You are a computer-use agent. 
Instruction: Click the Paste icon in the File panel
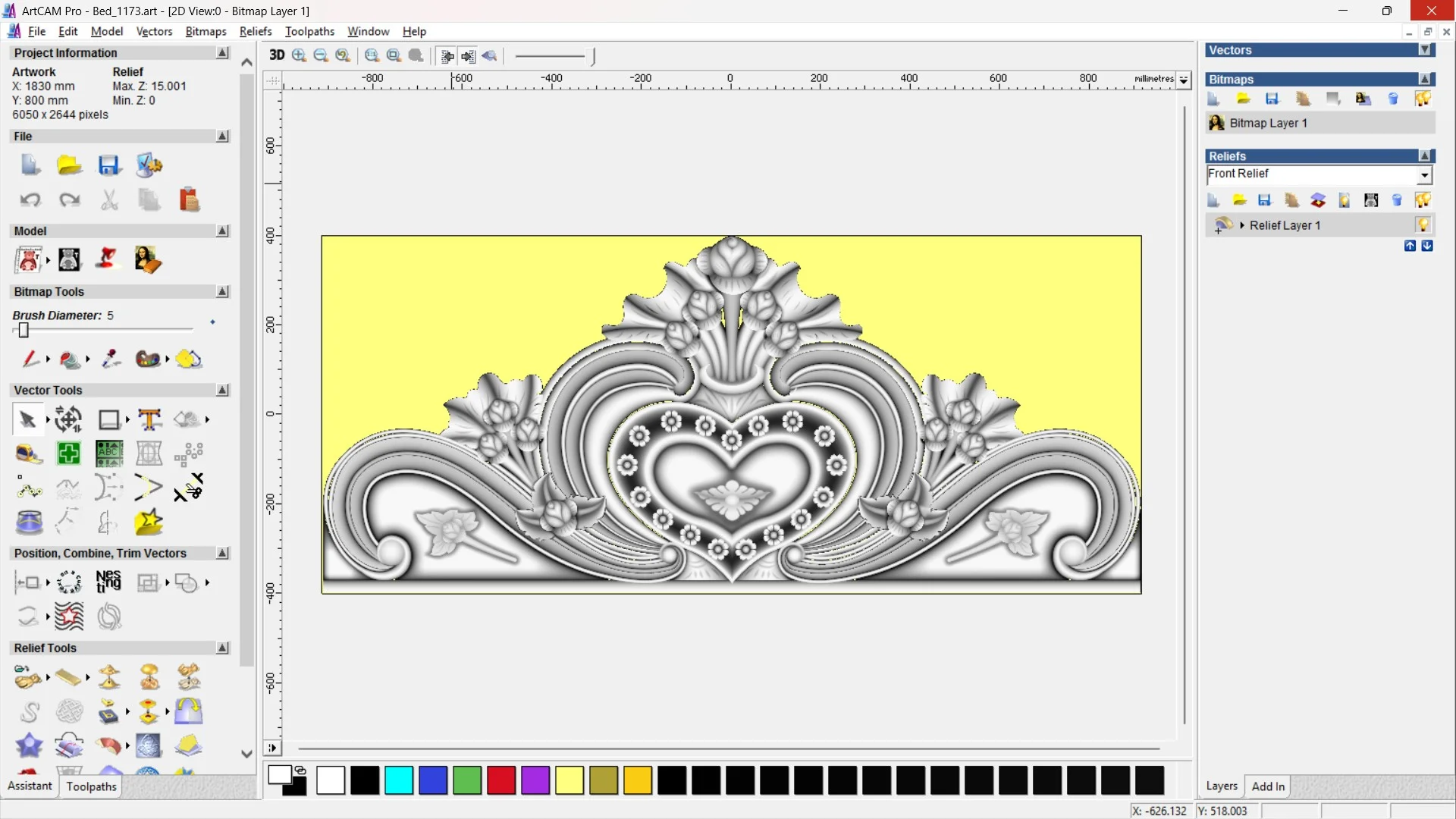[189, 199]
